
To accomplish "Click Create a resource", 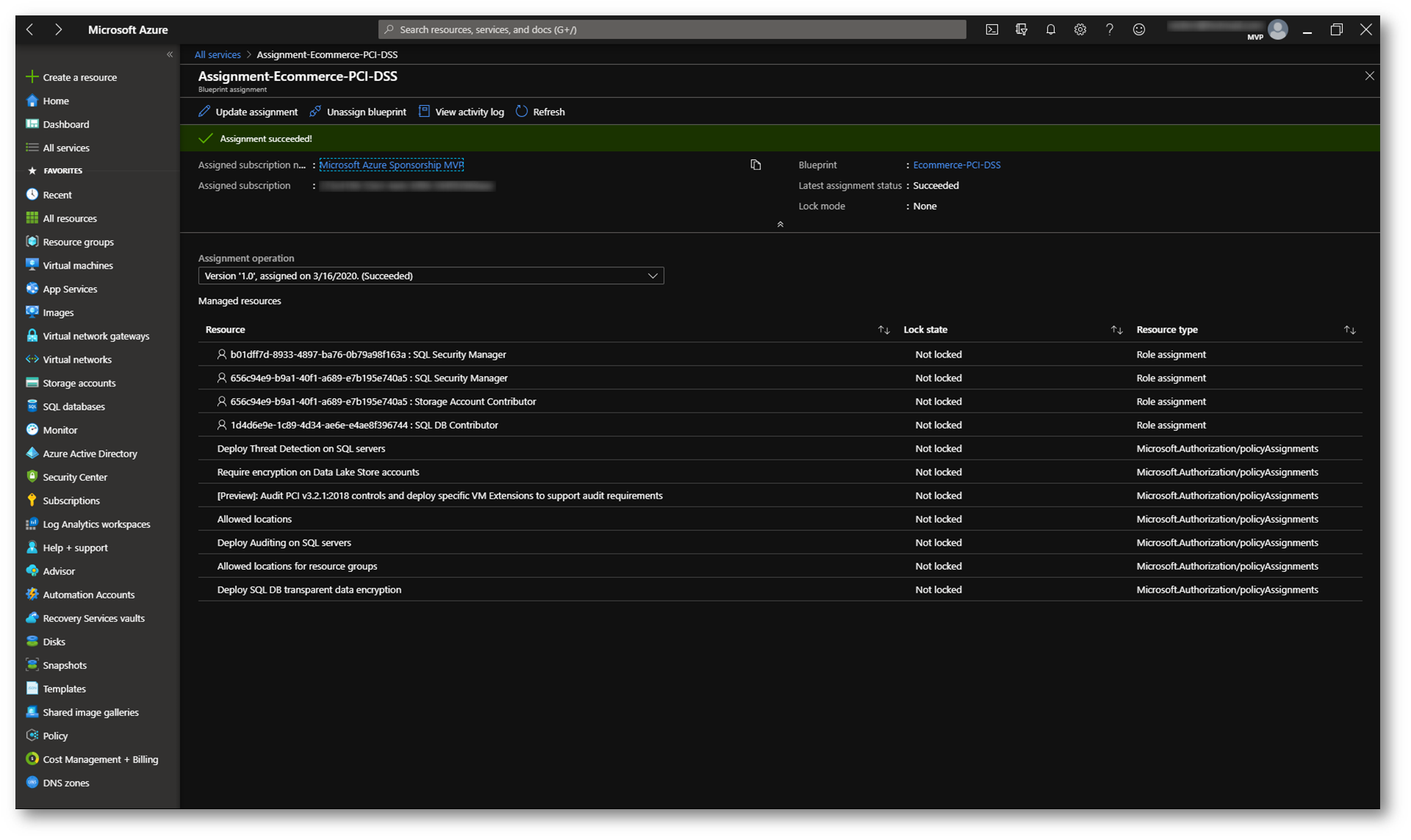I will 72,77.
